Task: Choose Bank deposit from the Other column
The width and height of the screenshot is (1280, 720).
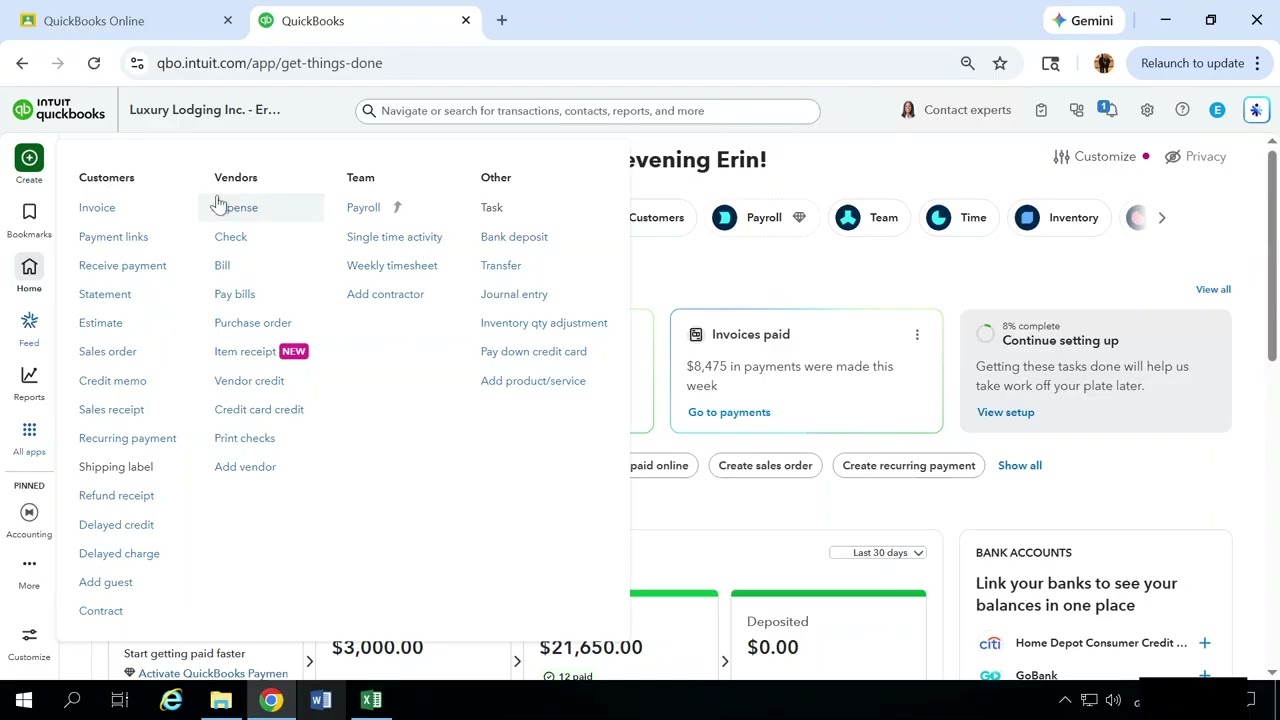Action: click(514, 237)
